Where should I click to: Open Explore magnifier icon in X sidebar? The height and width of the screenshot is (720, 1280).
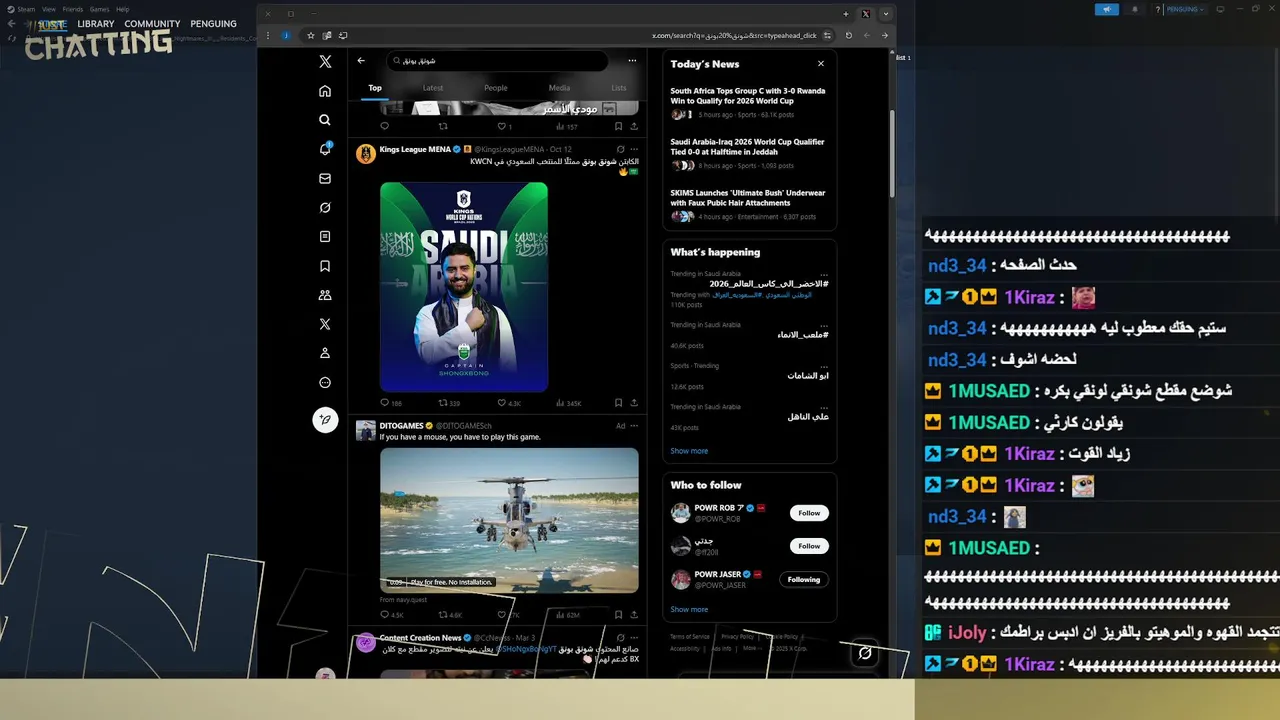coord(325,120)
